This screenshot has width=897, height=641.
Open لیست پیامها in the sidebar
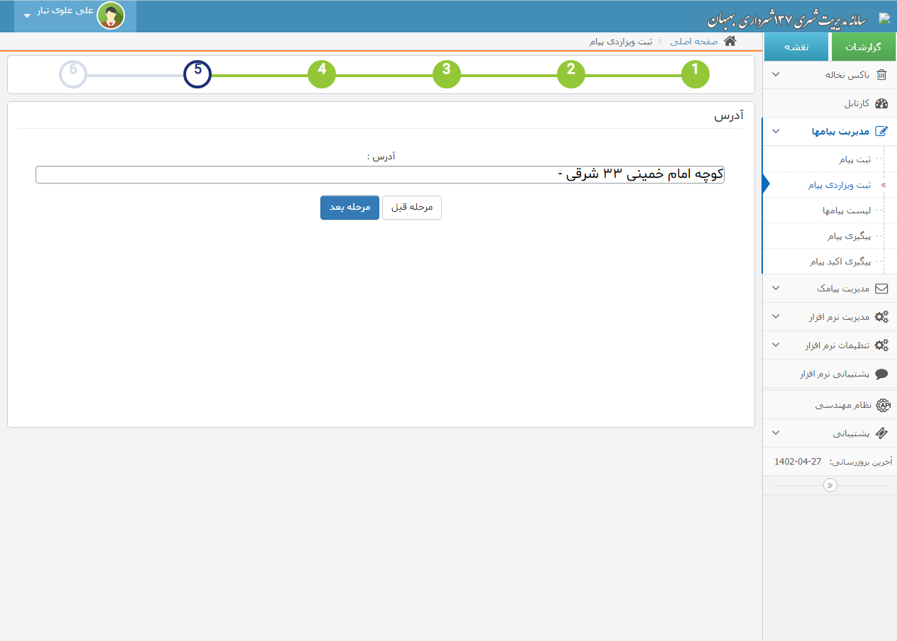click(x=846, y=211)
